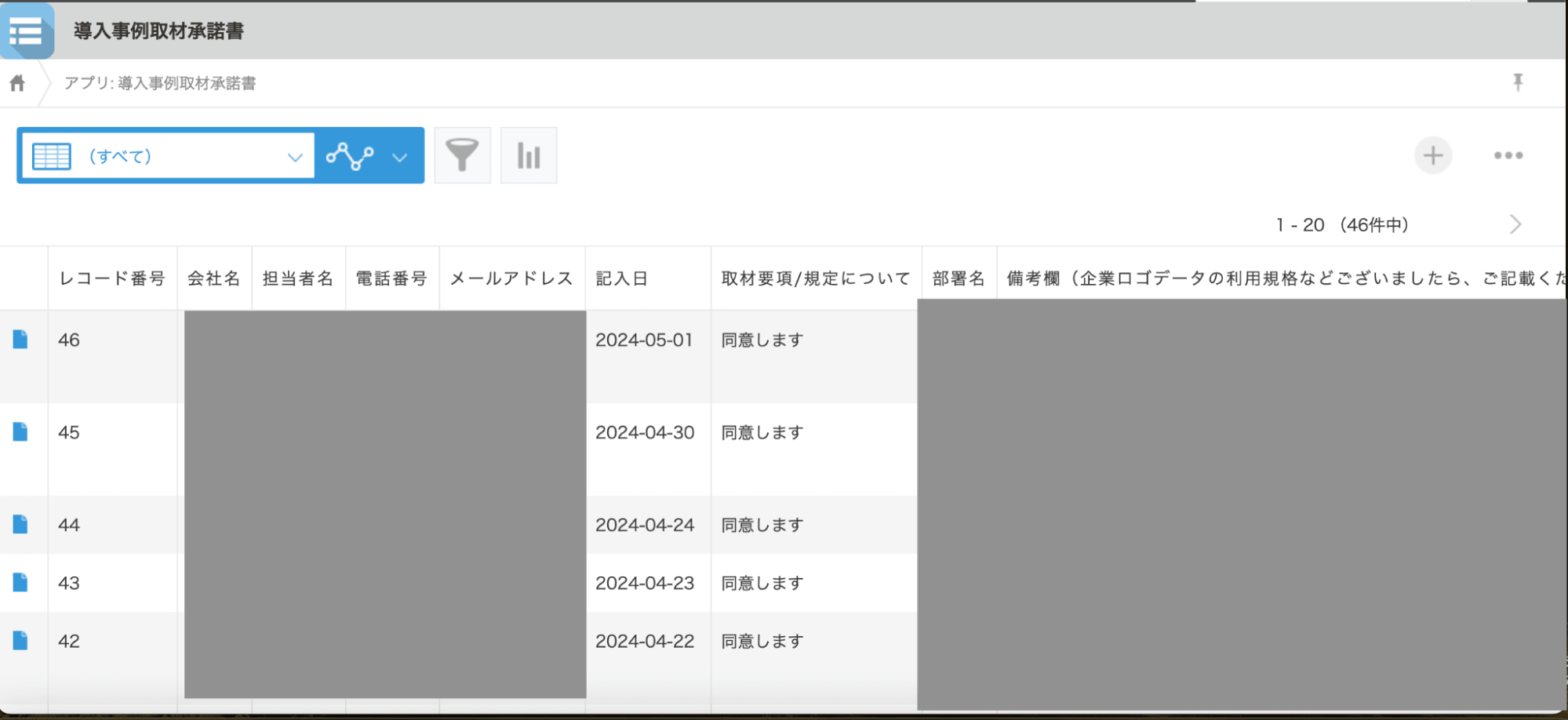Sort by レコード番号 column header
The height and width of the screenshot is (720, 1568).
[112, 278]
